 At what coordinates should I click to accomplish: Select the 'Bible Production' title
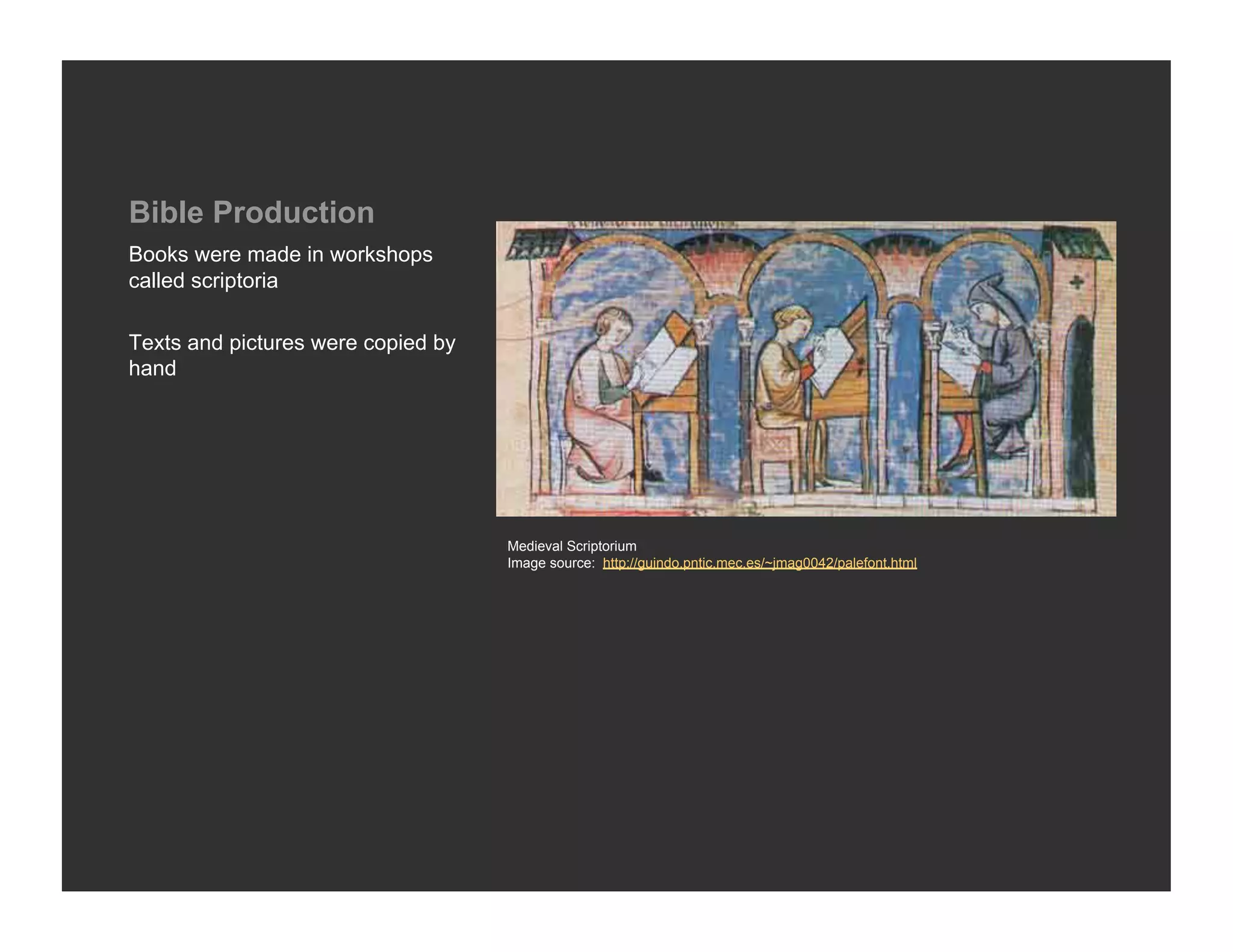(x=252, y=212)
